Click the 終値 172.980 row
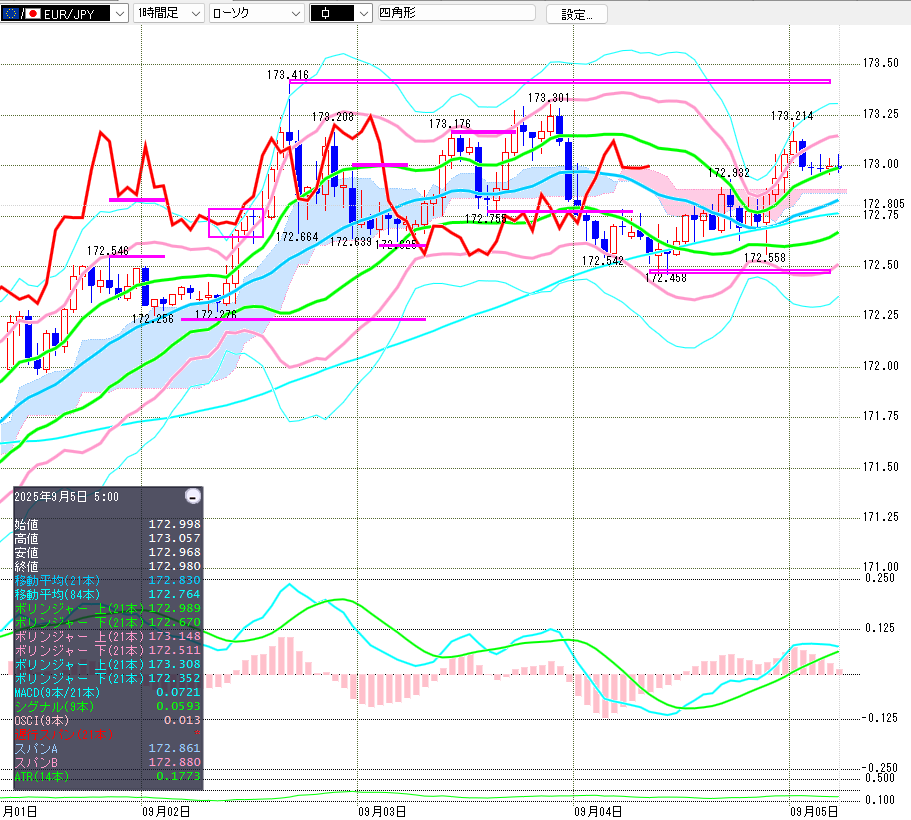 [x=107, y=566]
